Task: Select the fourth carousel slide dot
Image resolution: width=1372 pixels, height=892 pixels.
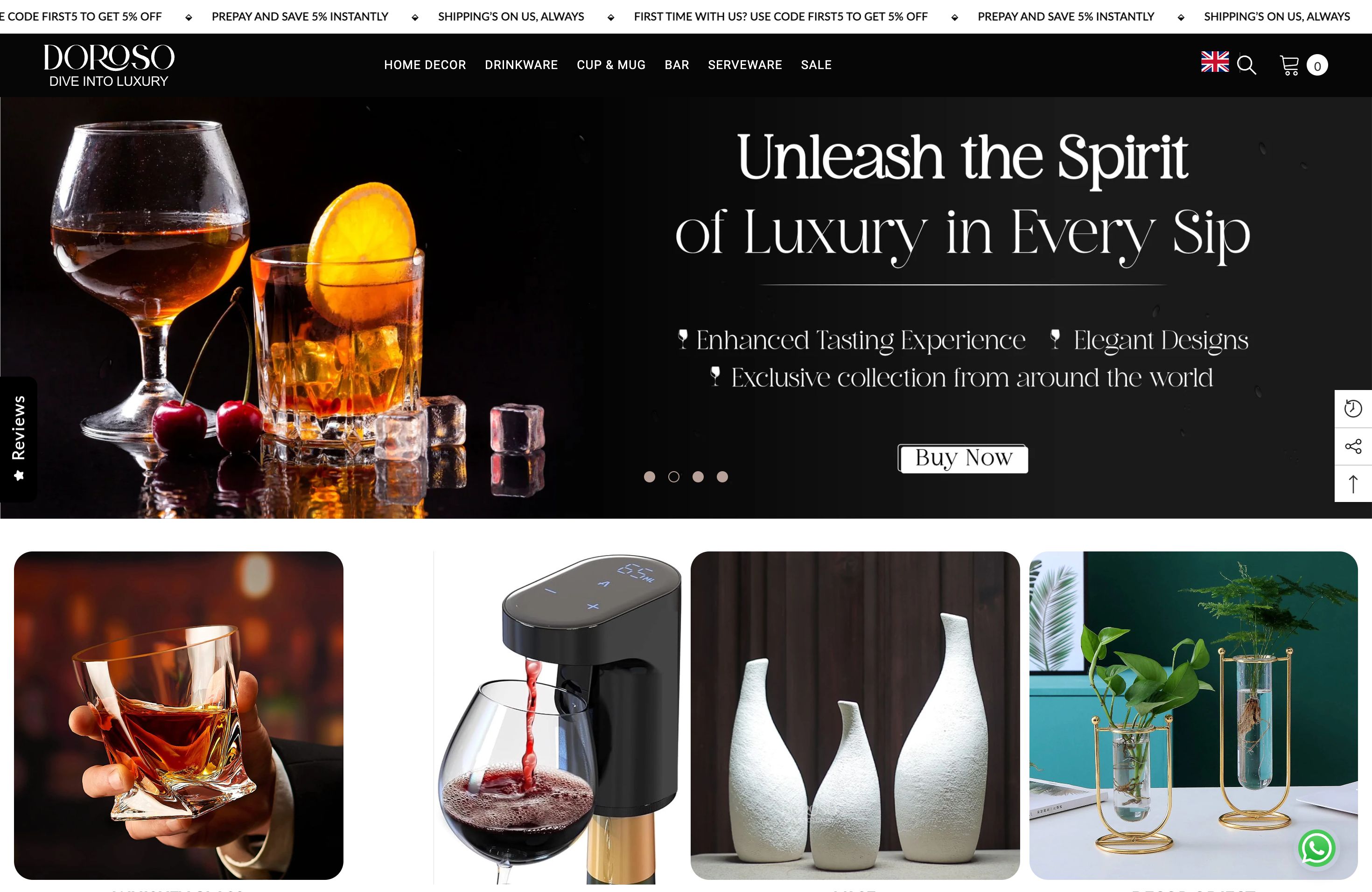Action: (722, 476)
